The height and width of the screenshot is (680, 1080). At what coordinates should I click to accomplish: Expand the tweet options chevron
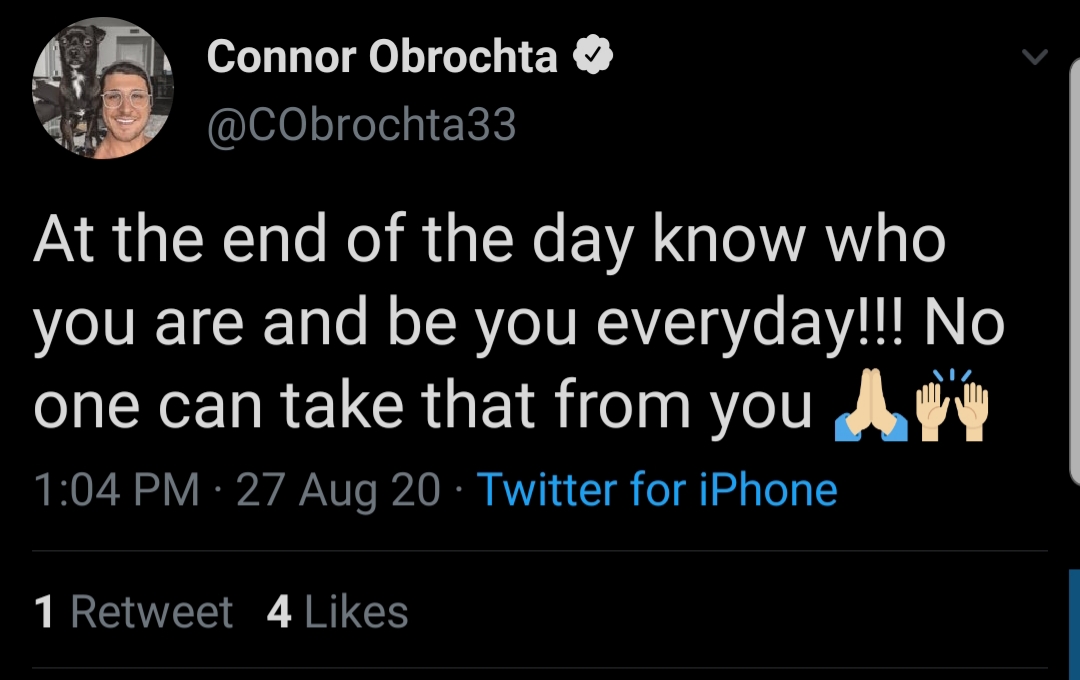(1035, 56)
